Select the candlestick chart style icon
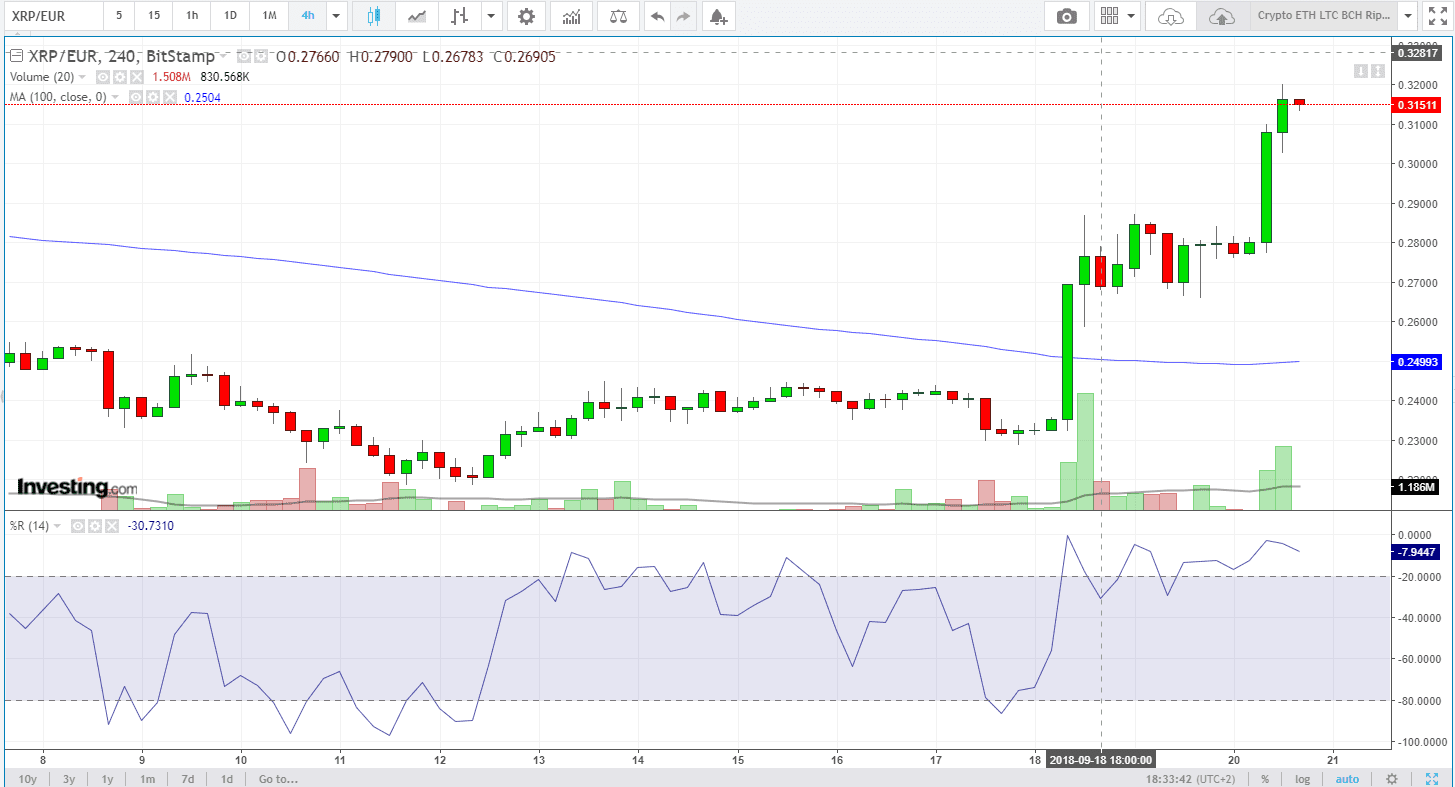This screenshot has height=787, width=1455. tap(374, 16)
